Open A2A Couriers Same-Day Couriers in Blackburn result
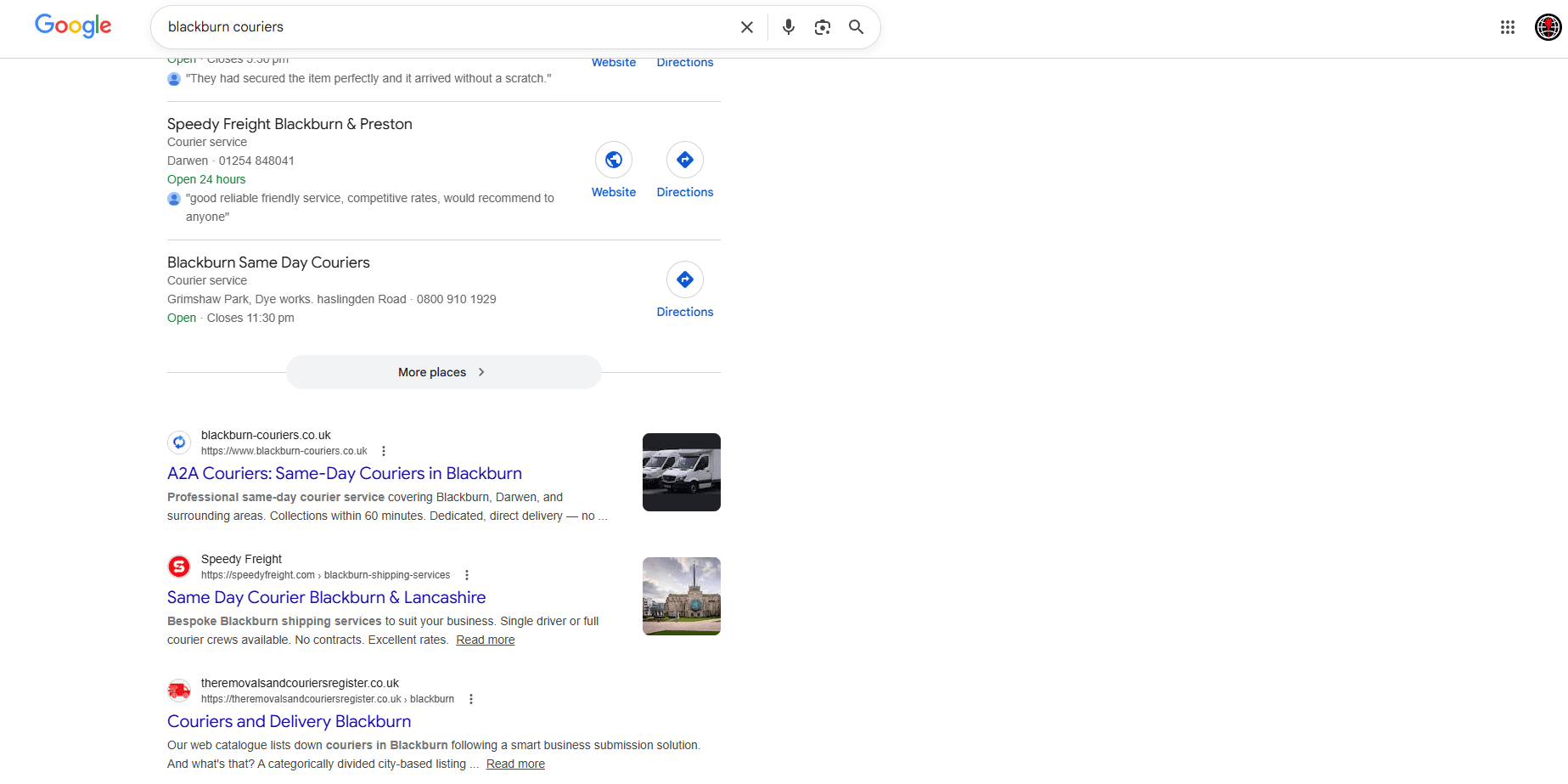 pyautogui.click(x=345, y=473)
